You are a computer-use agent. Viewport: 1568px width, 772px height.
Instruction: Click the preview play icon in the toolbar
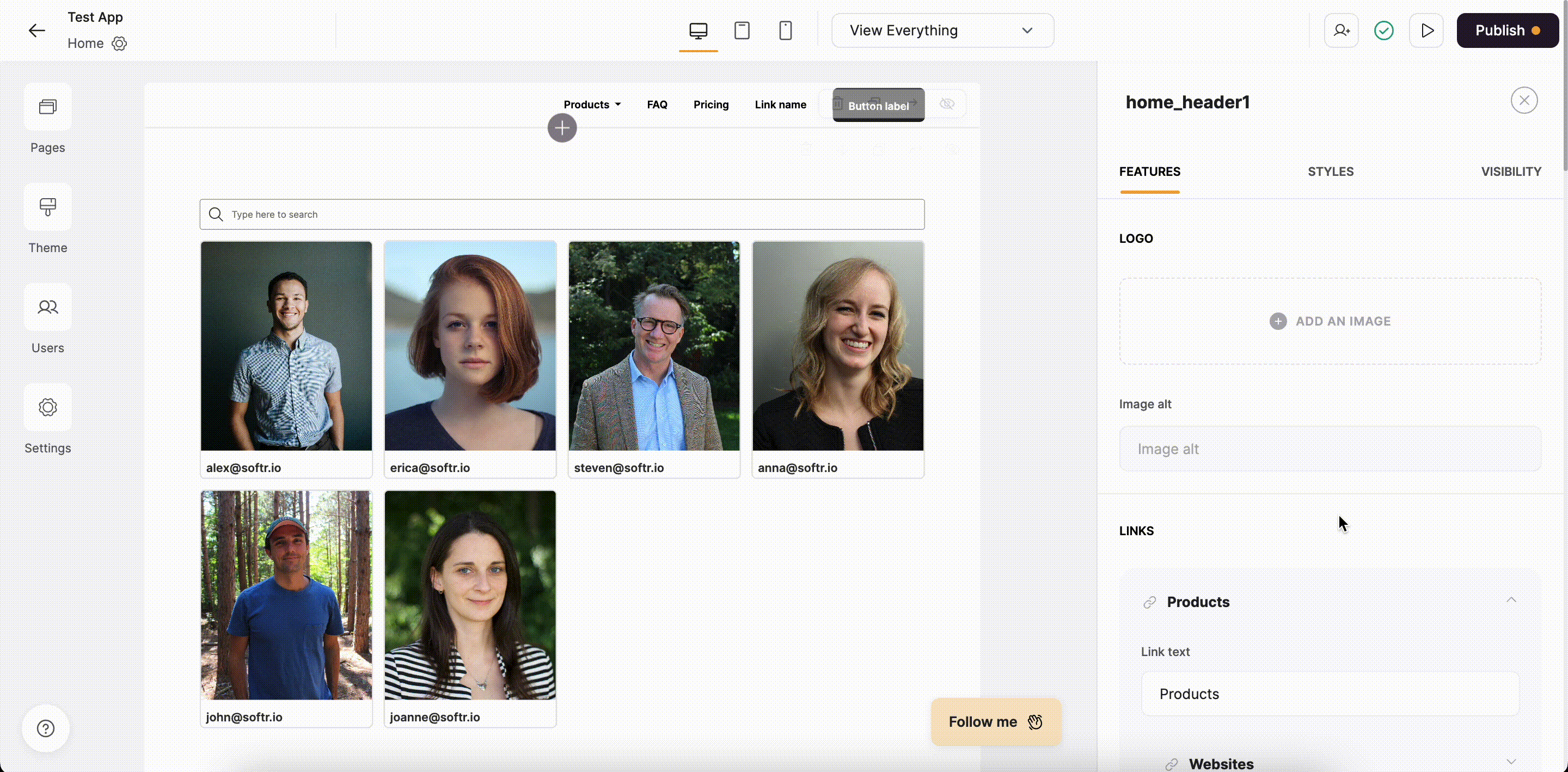pyautogui.click(x=1427, y=30)
